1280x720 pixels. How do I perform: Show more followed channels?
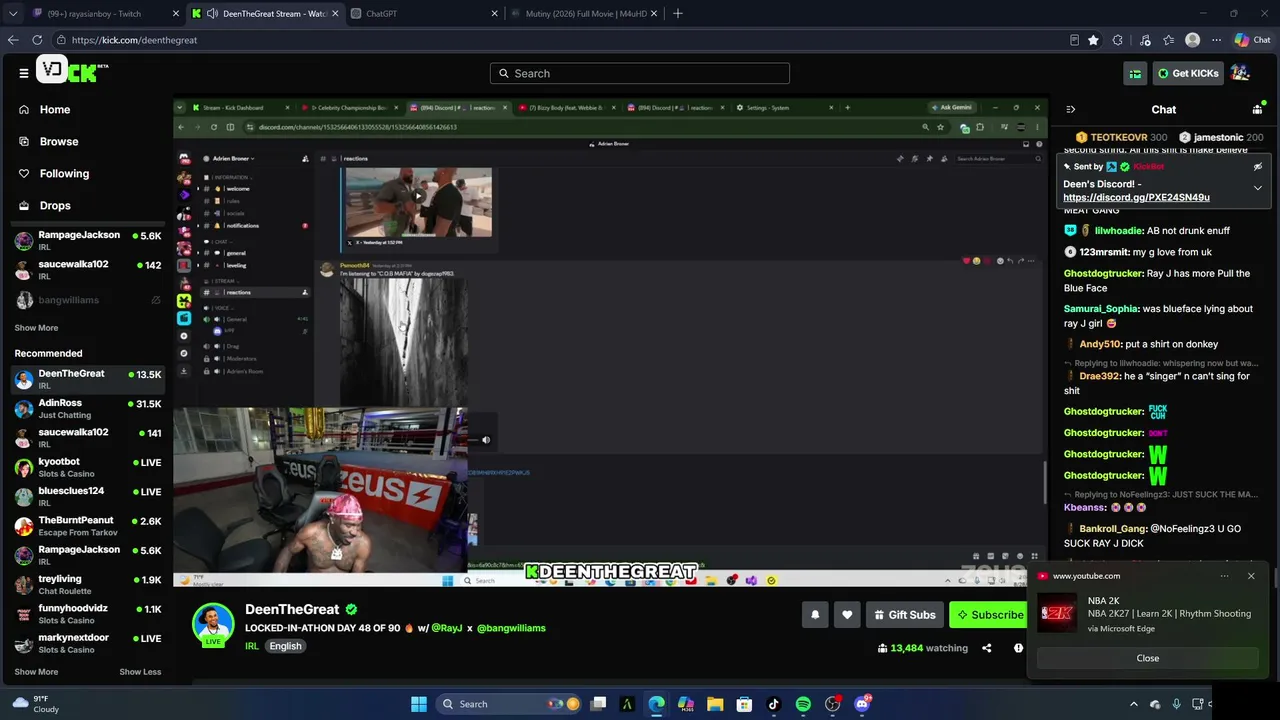[x=36, y=328]
